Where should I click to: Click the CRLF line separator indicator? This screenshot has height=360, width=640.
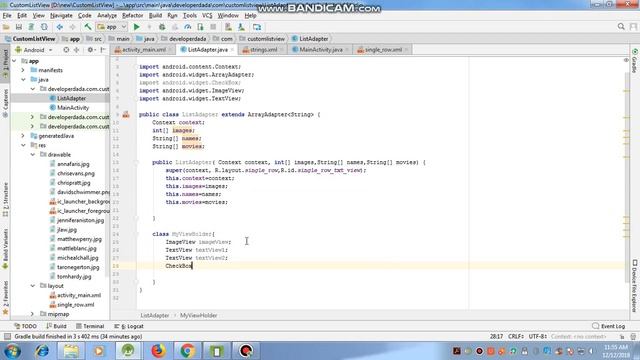[x=516, y=337]
